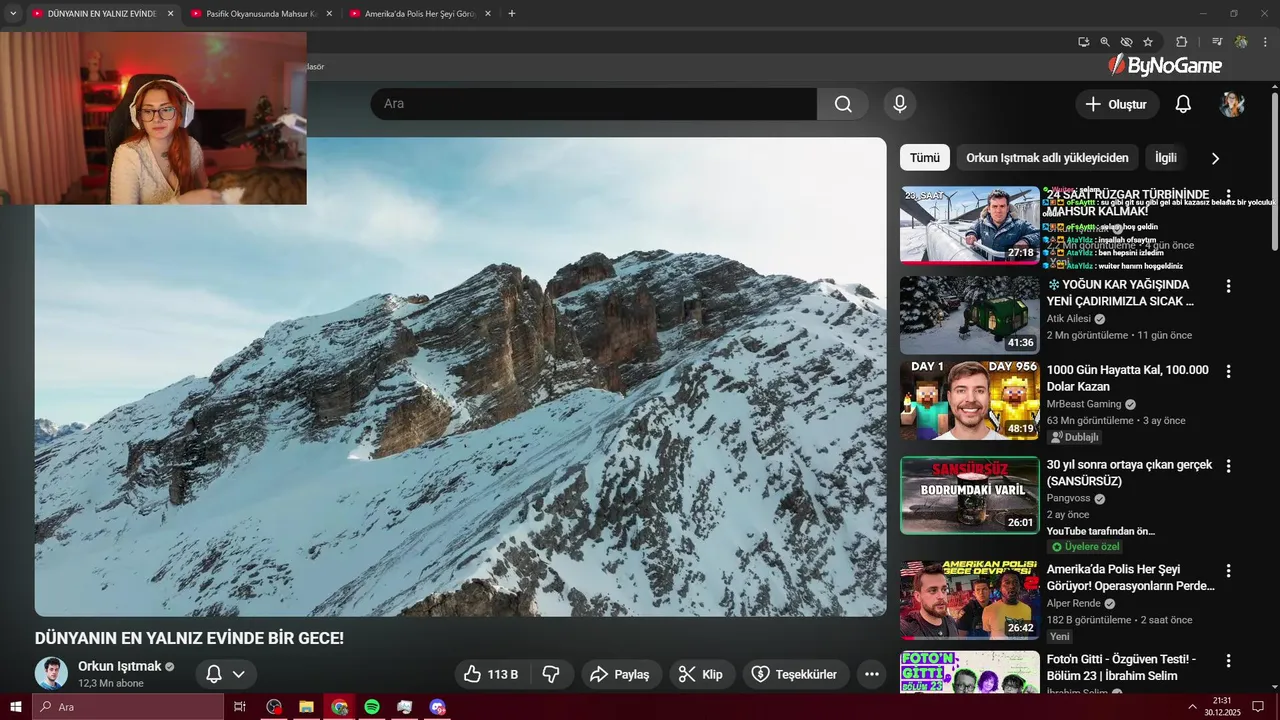
Task: Open options menu for YOĞUN KAR YAĞIŞINDA video
Action: [1229, 286]
